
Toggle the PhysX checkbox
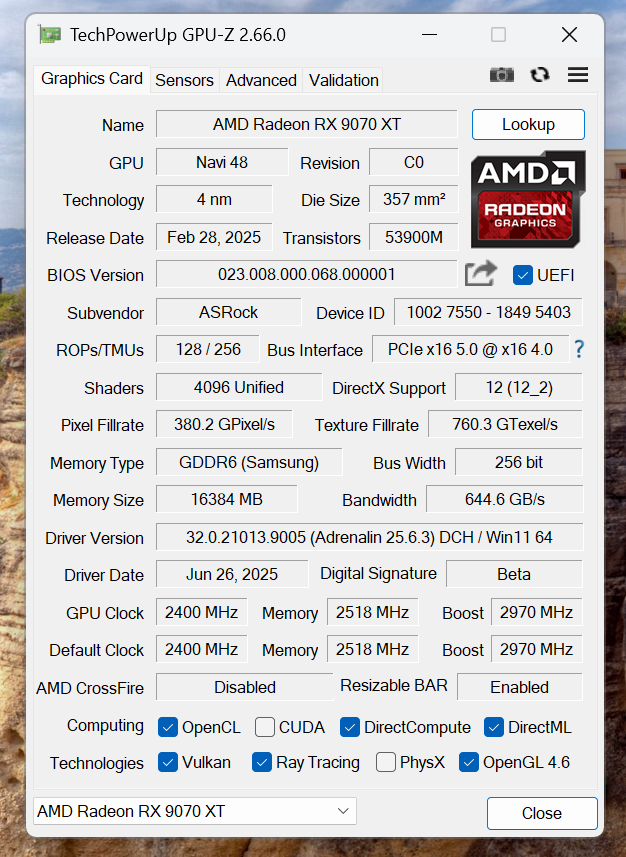(x=386, y=762)
